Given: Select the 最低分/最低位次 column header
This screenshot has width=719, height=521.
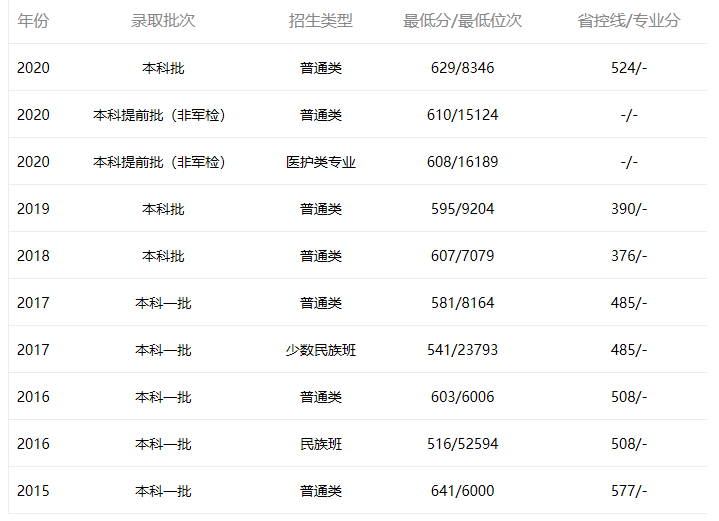Looking at the screenshot, I should tap(462, 21).
